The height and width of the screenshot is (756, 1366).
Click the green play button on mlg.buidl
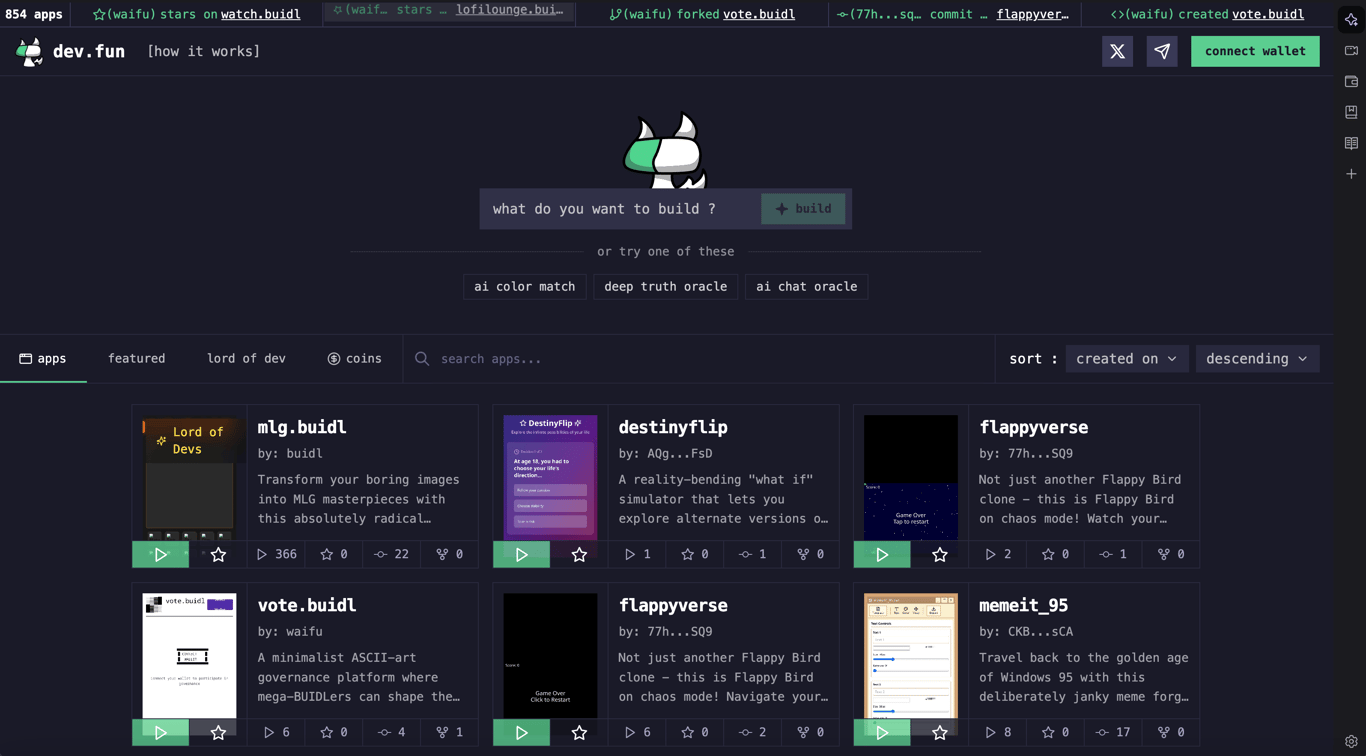[x=160, y=554]
